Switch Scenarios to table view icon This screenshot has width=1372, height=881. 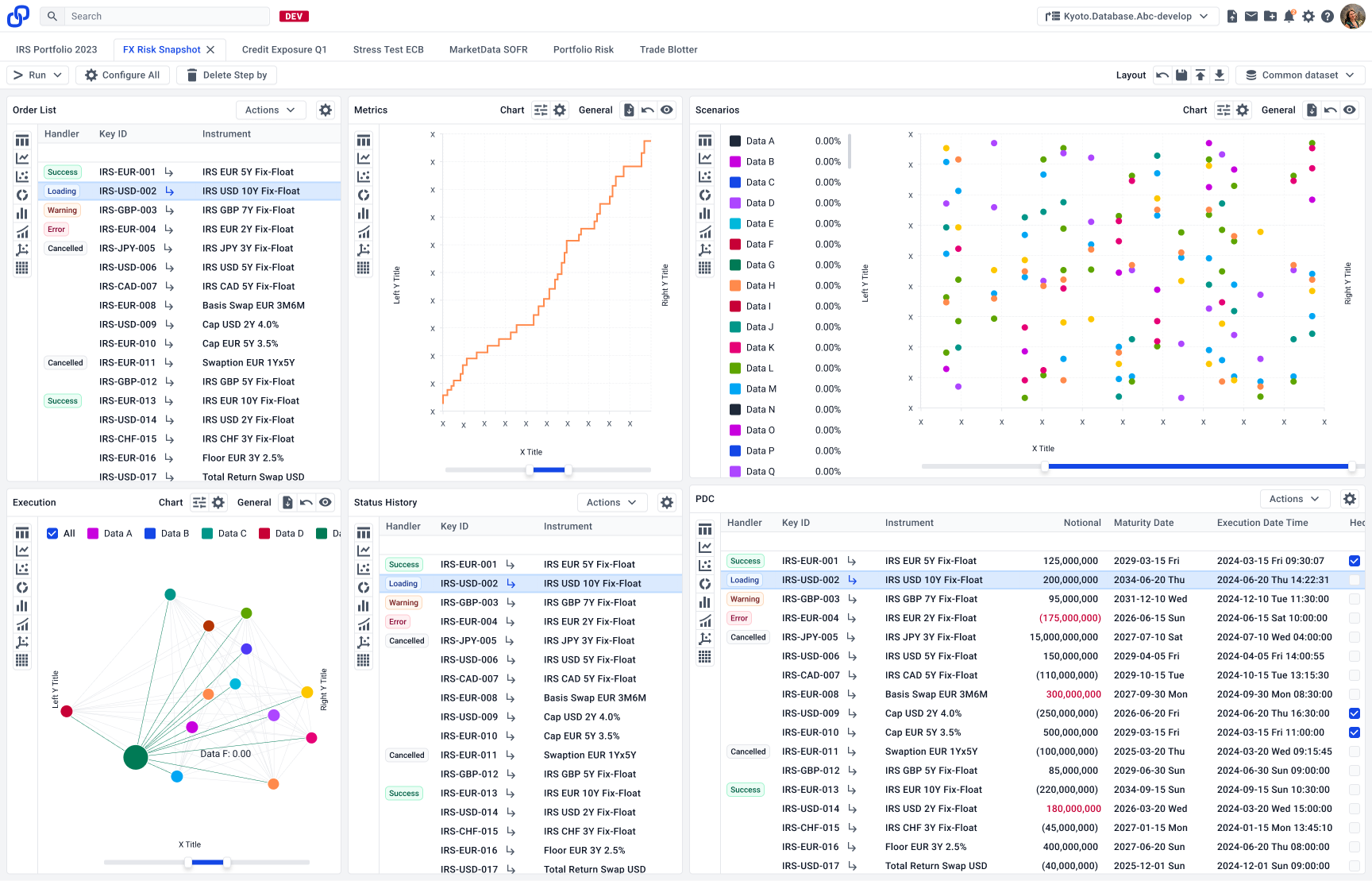click(705, 141)
